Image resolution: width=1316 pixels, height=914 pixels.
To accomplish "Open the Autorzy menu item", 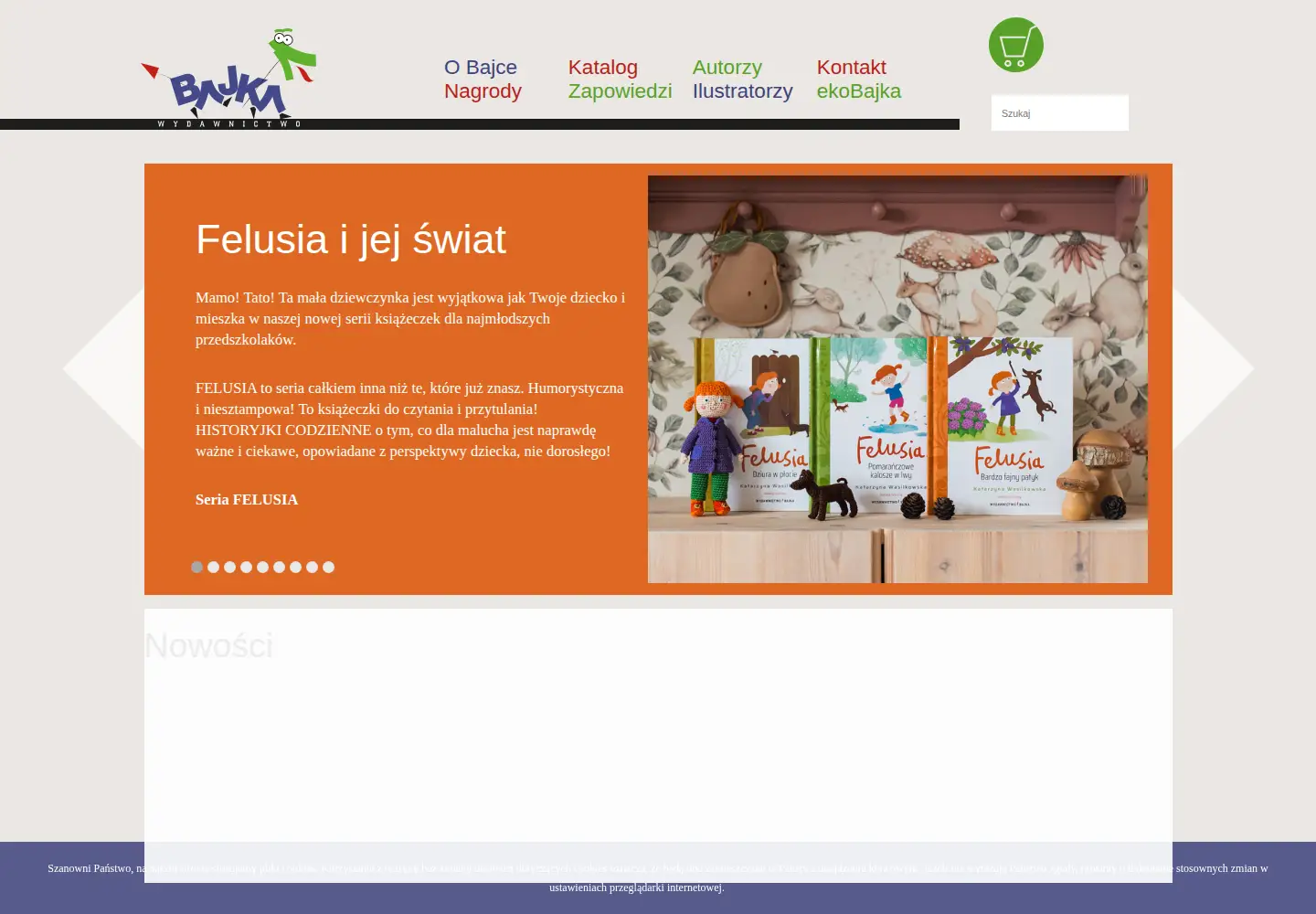I will 727,67.
